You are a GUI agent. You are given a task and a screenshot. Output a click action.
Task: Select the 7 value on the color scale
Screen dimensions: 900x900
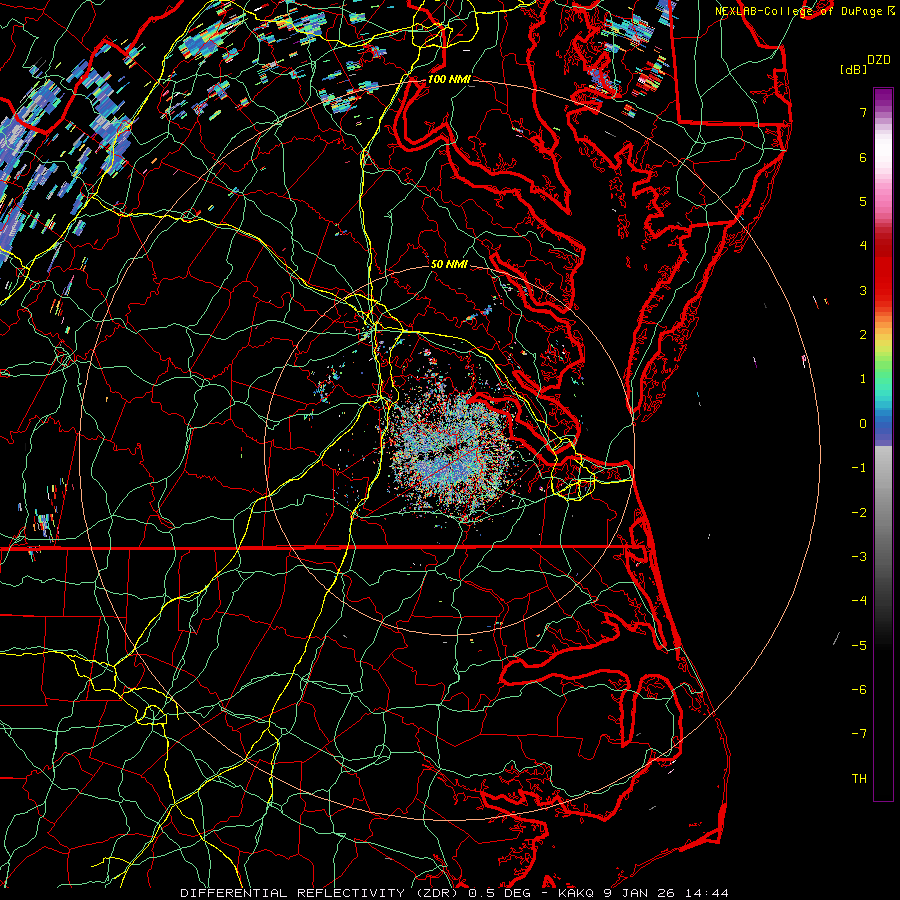863,112
